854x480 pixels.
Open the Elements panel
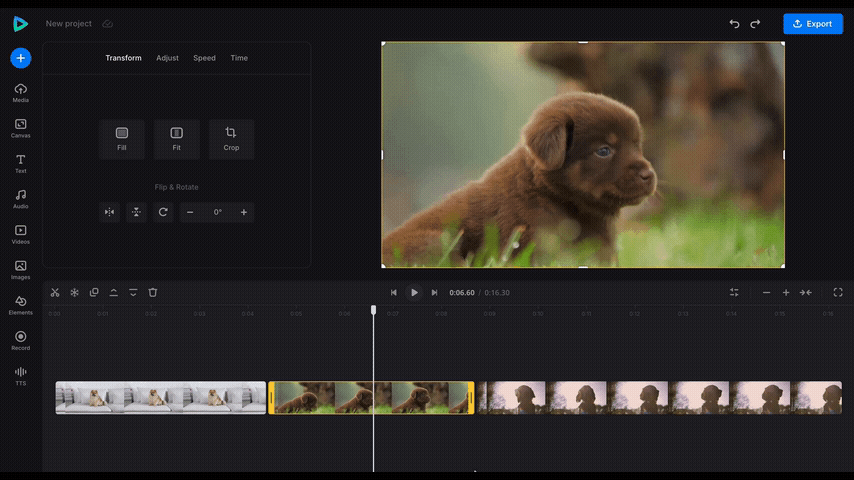click(20, 305)
